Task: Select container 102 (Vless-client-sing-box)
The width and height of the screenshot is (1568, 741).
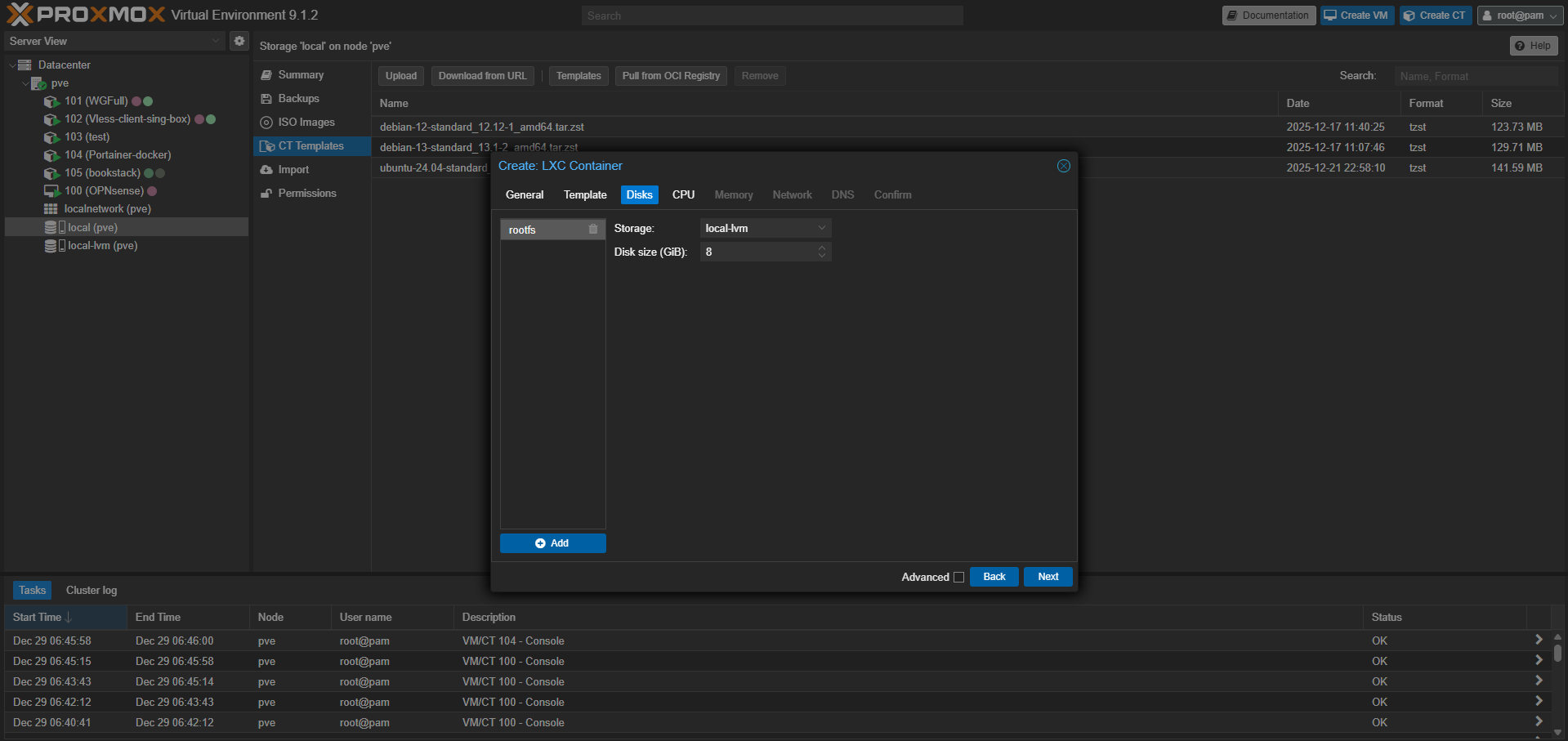Action: pyautogui.click(x=127, y=118)
